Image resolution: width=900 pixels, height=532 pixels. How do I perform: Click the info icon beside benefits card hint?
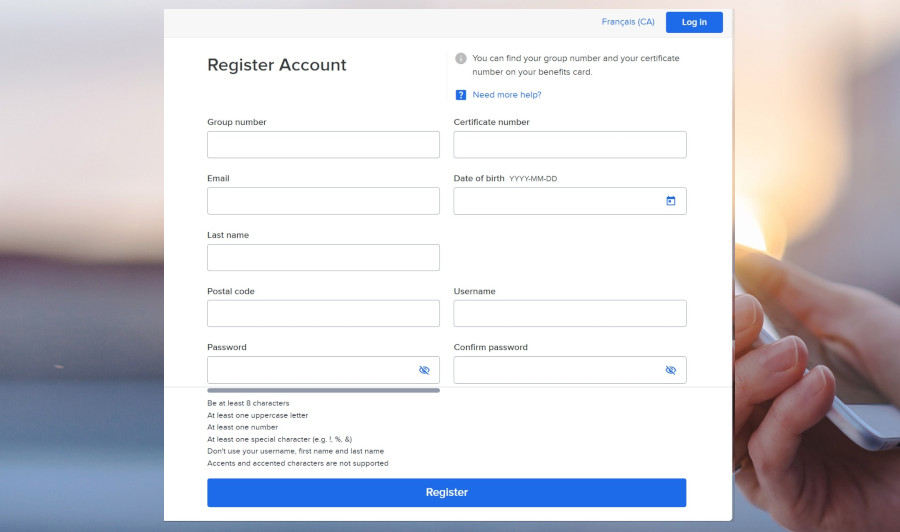coord(461,59)
